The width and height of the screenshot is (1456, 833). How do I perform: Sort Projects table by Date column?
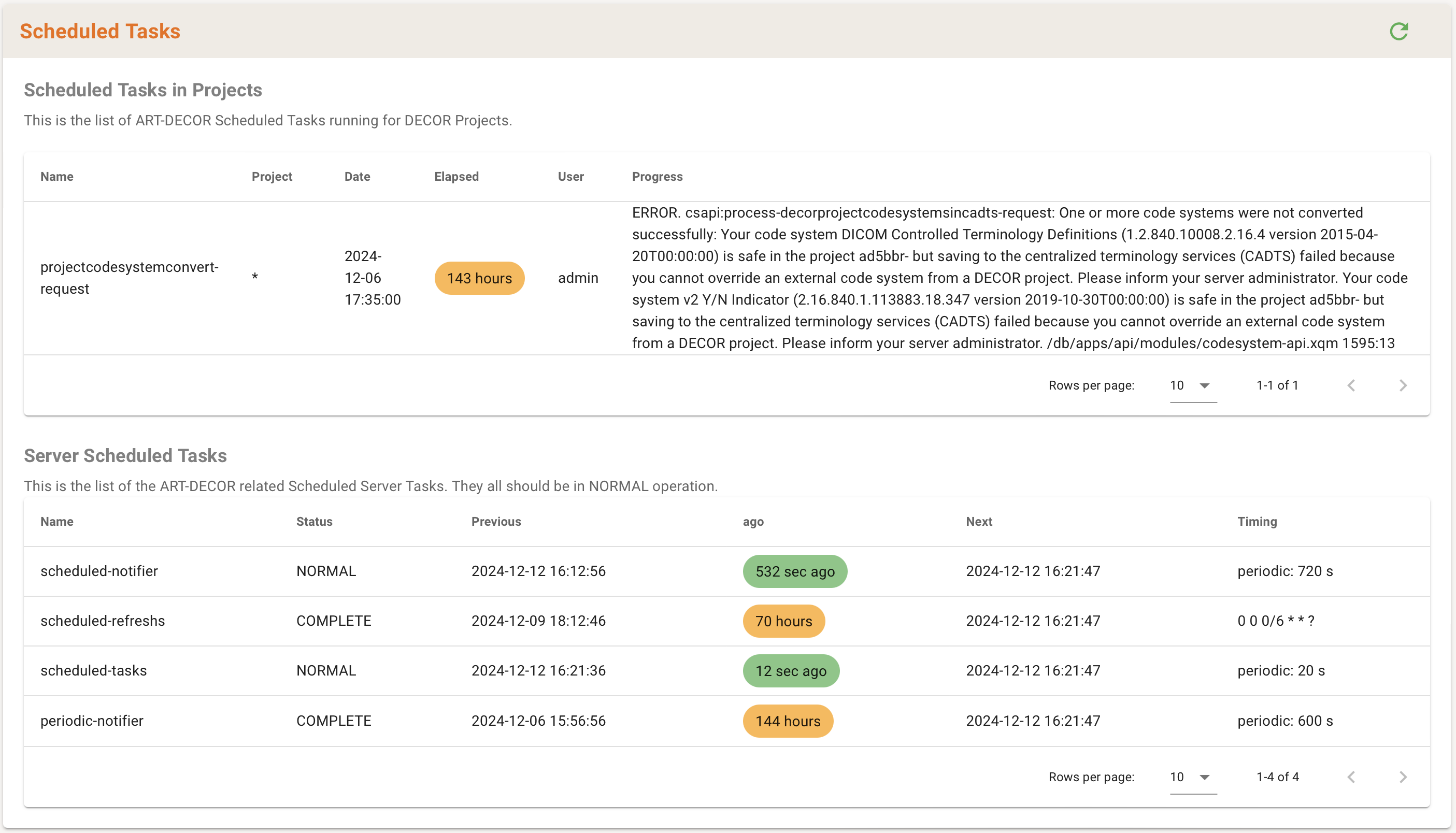point(357,177)
